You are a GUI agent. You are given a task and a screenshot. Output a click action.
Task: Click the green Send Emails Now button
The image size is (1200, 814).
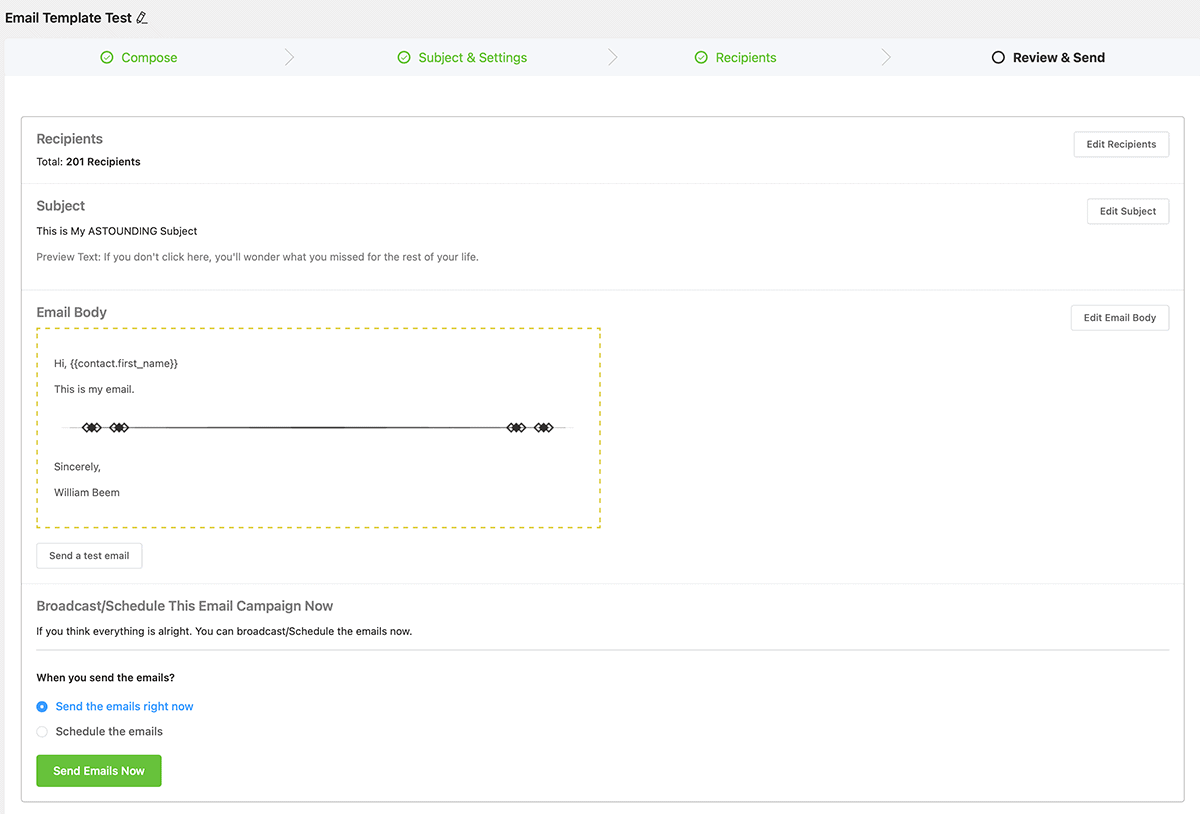(99, 771)
